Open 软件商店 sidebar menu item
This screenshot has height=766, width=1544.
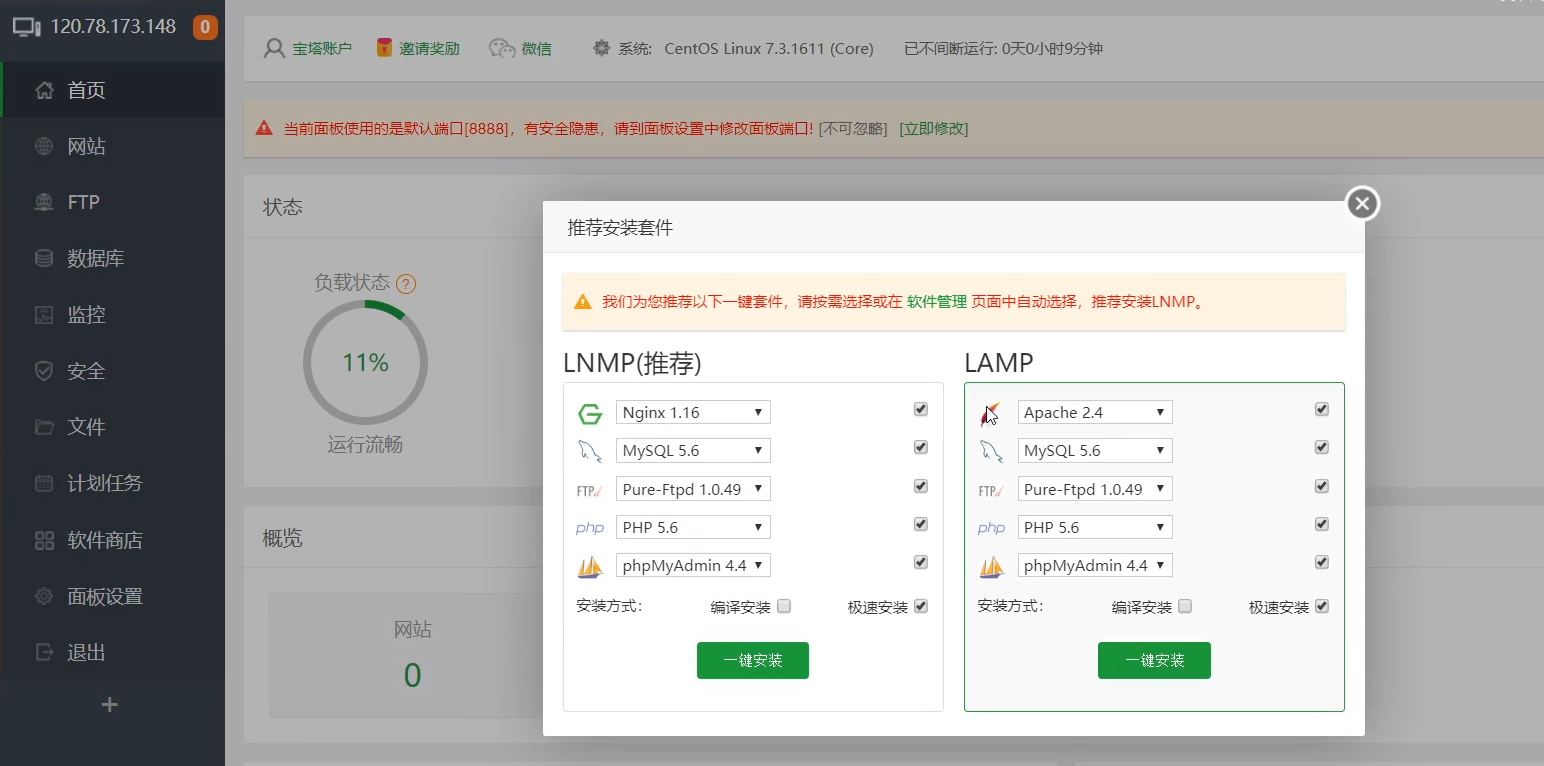coord(113,540)
